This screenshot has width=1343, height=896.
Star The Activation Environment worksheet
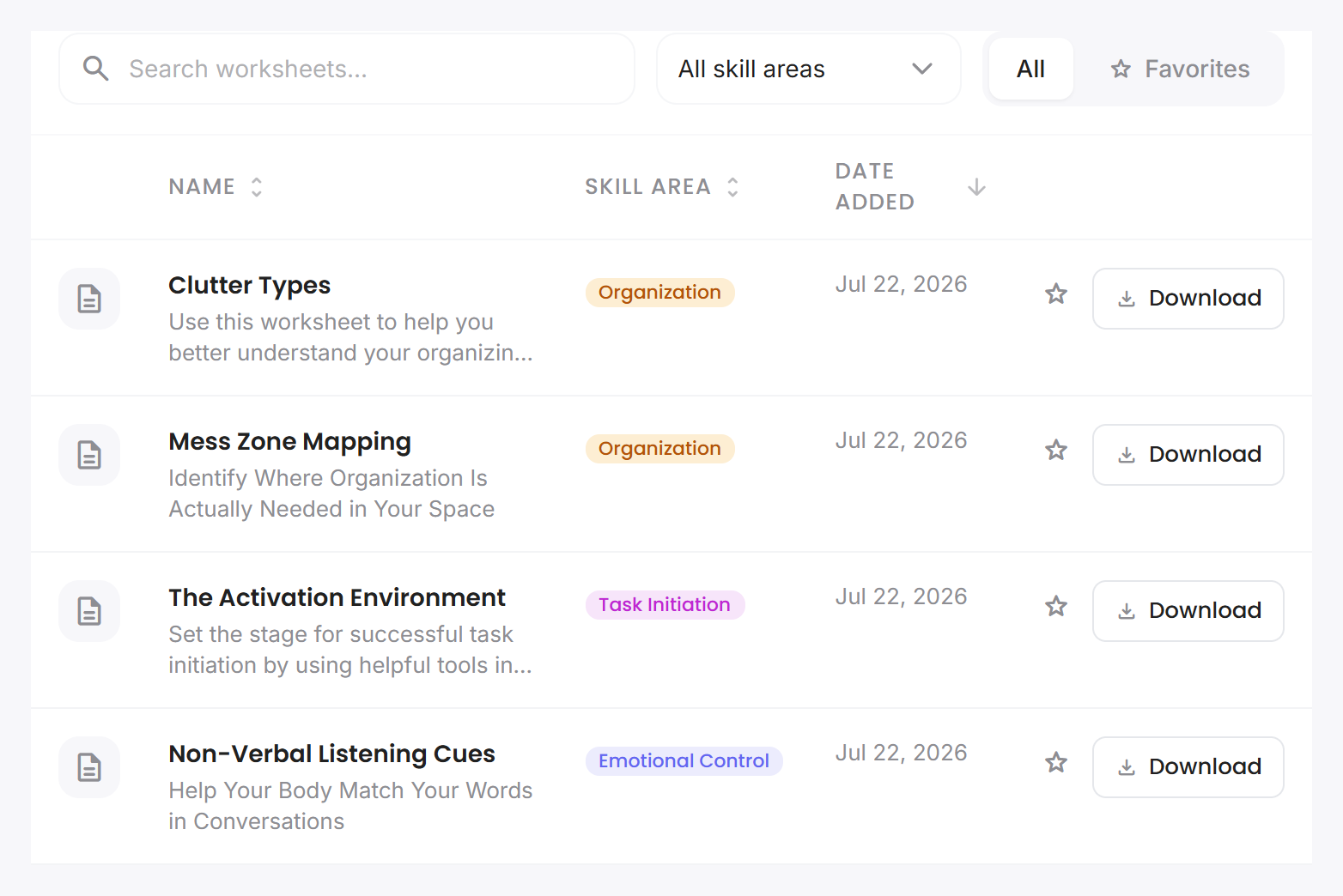tap(1056, 607)
